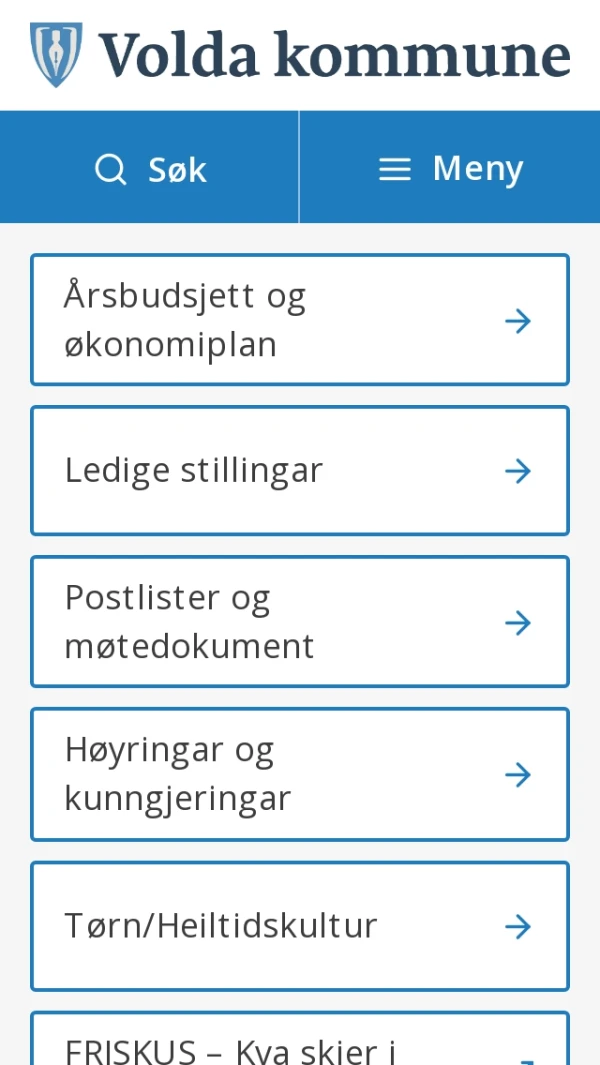The image size is (600, 1065).
Task: Click the arrow on Høyringar og kunngjeringar
Action: 518,773
